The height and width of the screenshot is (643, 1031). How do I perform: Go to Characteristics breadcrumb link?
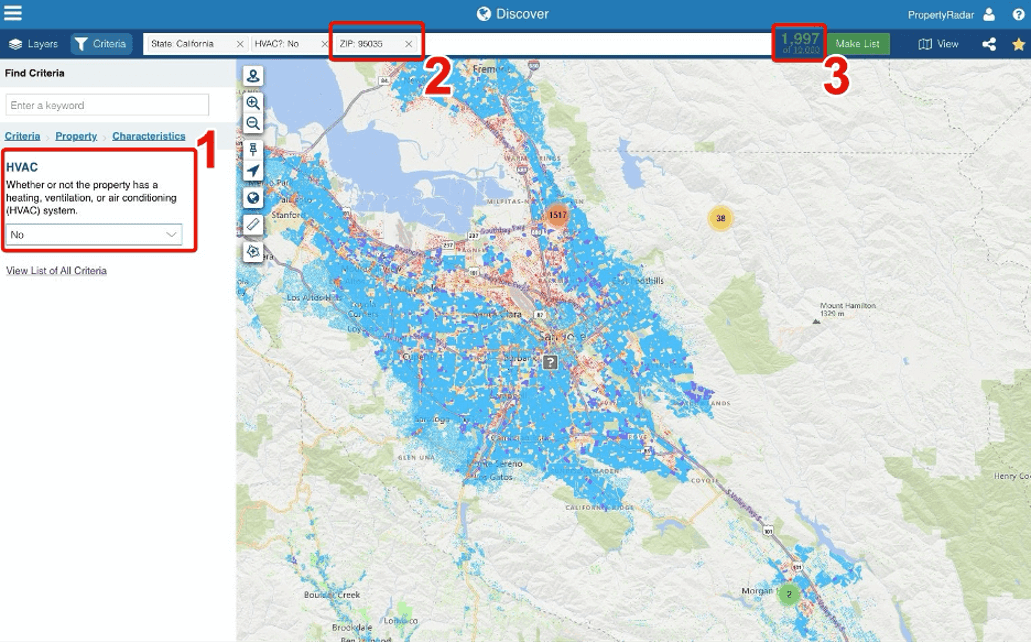click(x=149, y=136)
